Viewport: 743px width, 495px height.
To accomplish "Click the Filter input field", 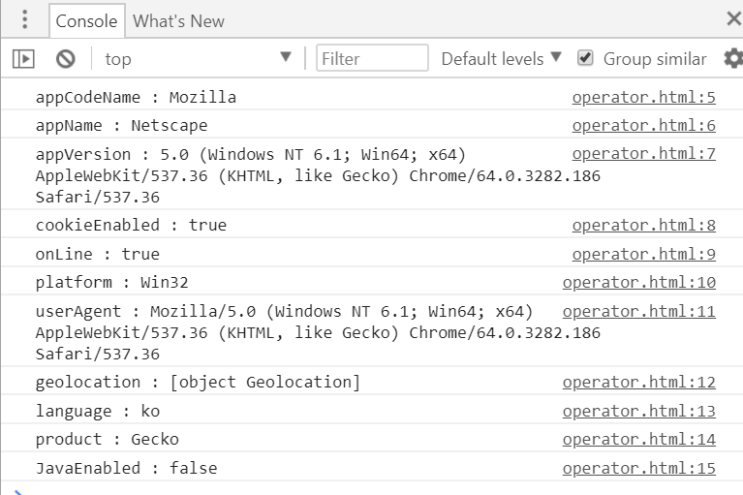I will tap(371, 59).
